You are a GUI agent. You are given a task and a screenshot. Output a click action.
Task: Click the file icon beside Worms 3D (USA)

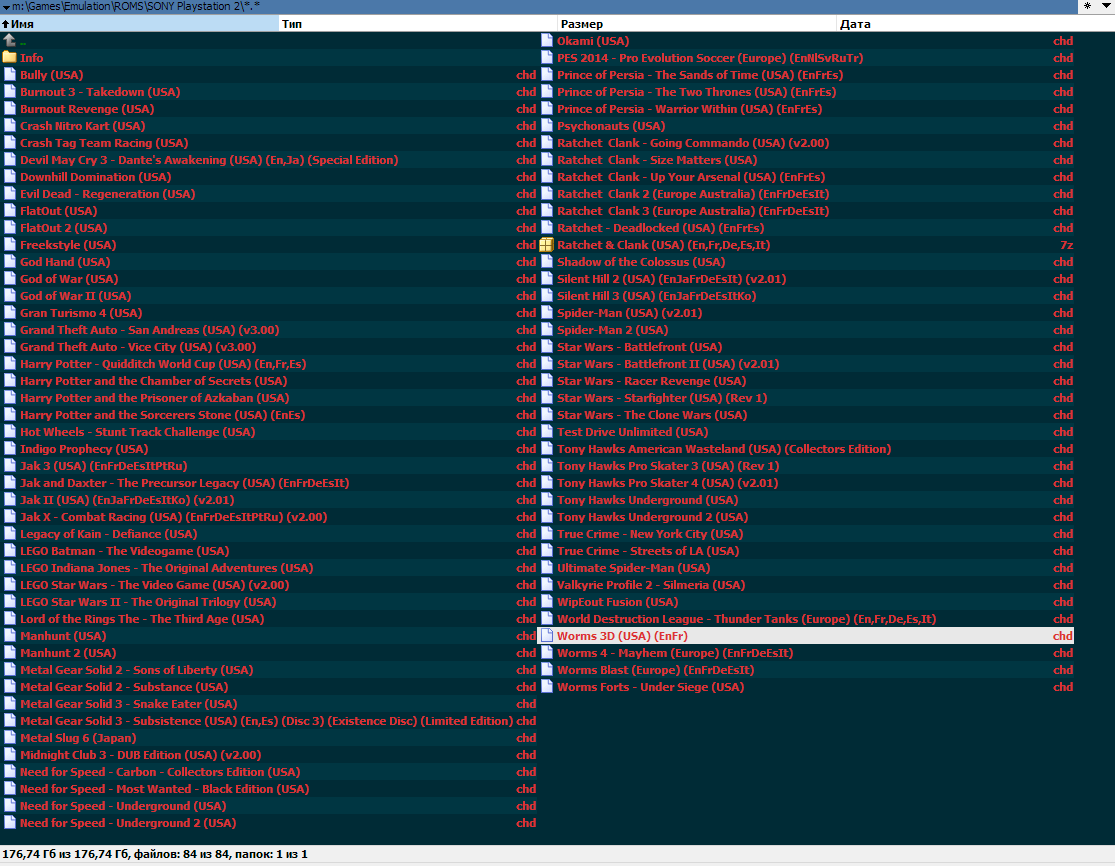point(546,636)
